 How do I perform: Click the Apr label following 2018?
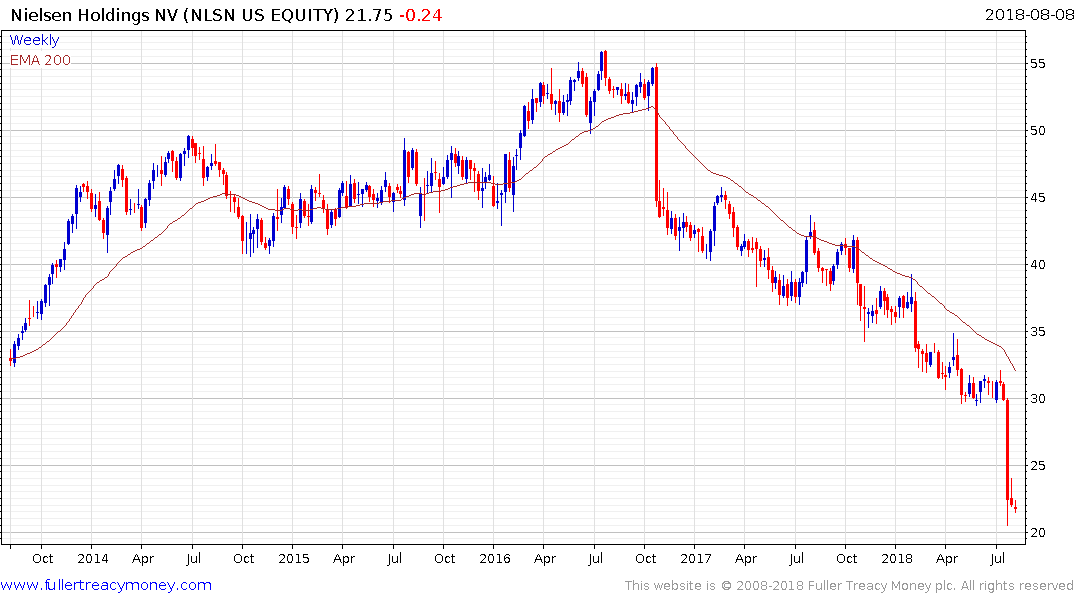tap(947, 559)
